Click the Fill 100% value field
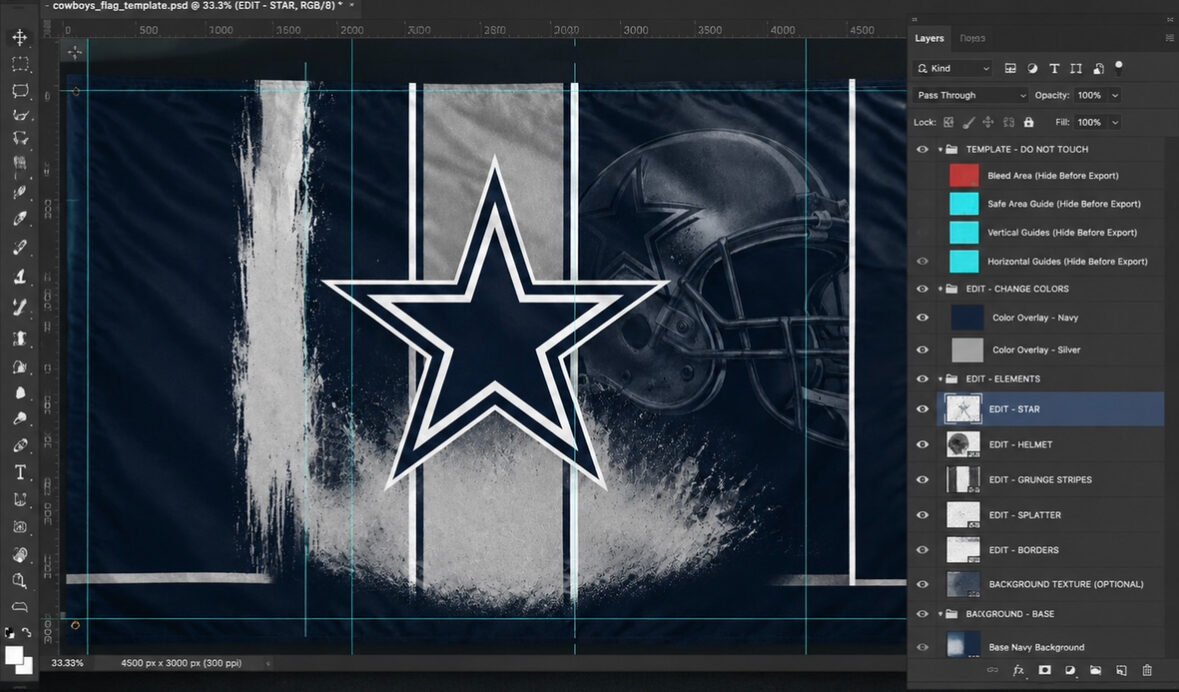Screen dimensions: 1179x692 (1090, 122)
